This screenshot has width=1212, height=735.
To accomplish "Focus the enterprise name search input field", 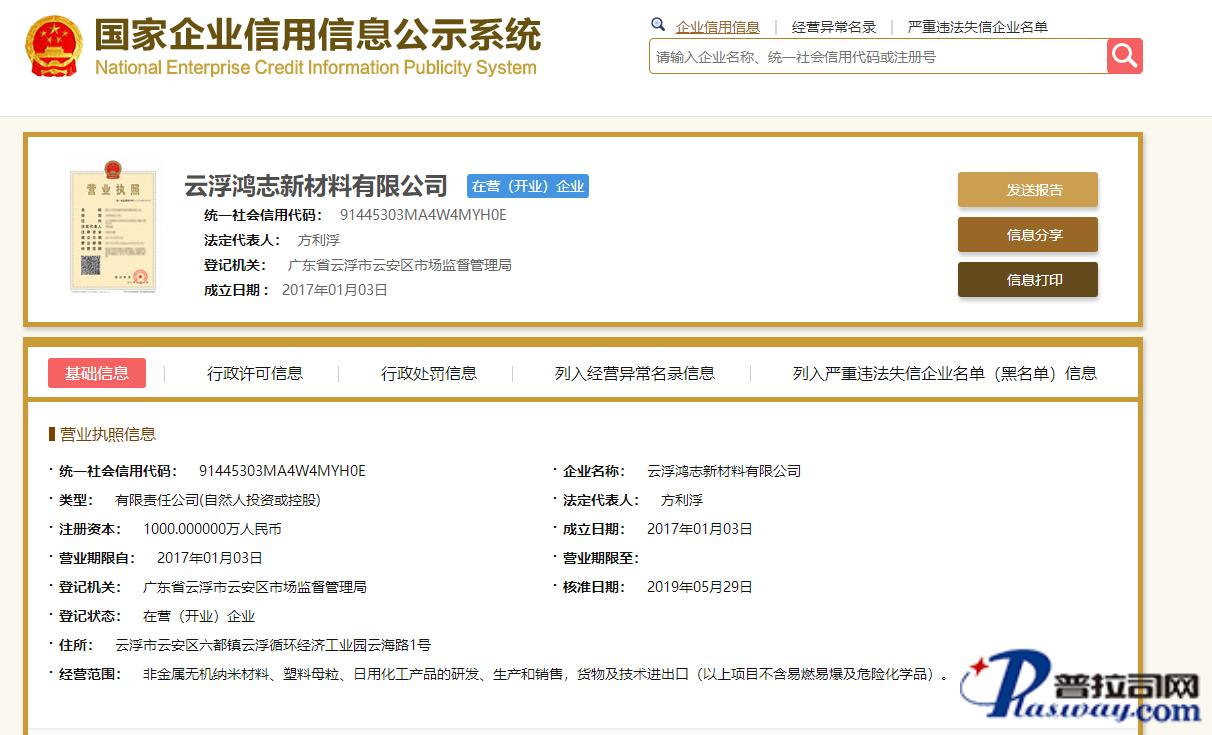I will click(877, 57).
